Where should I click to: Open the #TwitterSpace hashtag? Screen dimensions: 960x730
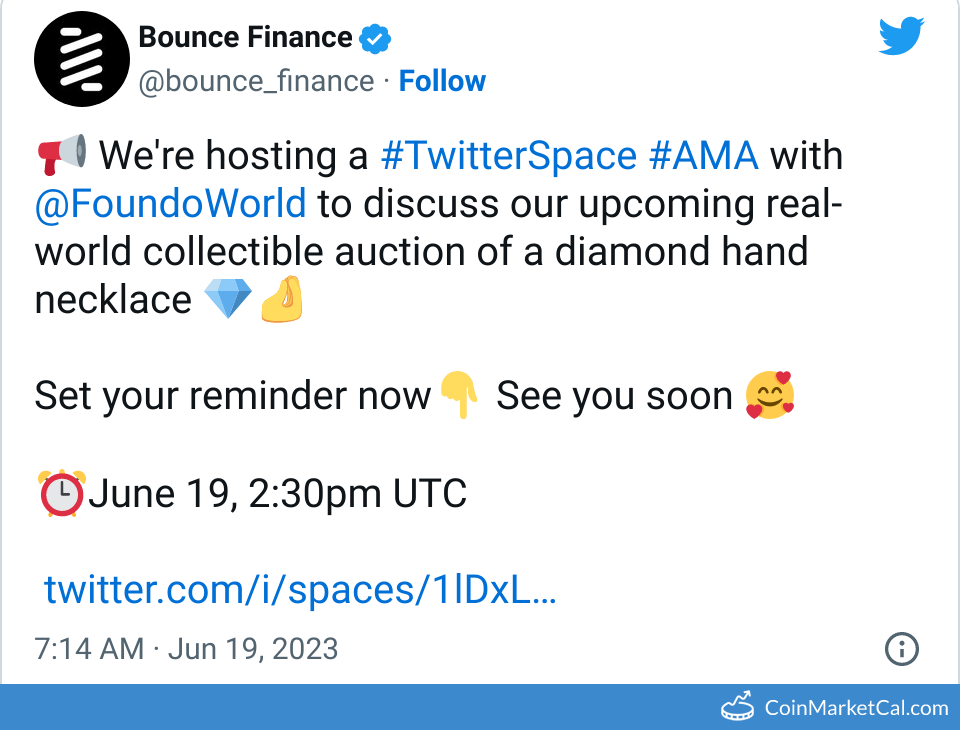pyautogui.click(x=509, y=156)
